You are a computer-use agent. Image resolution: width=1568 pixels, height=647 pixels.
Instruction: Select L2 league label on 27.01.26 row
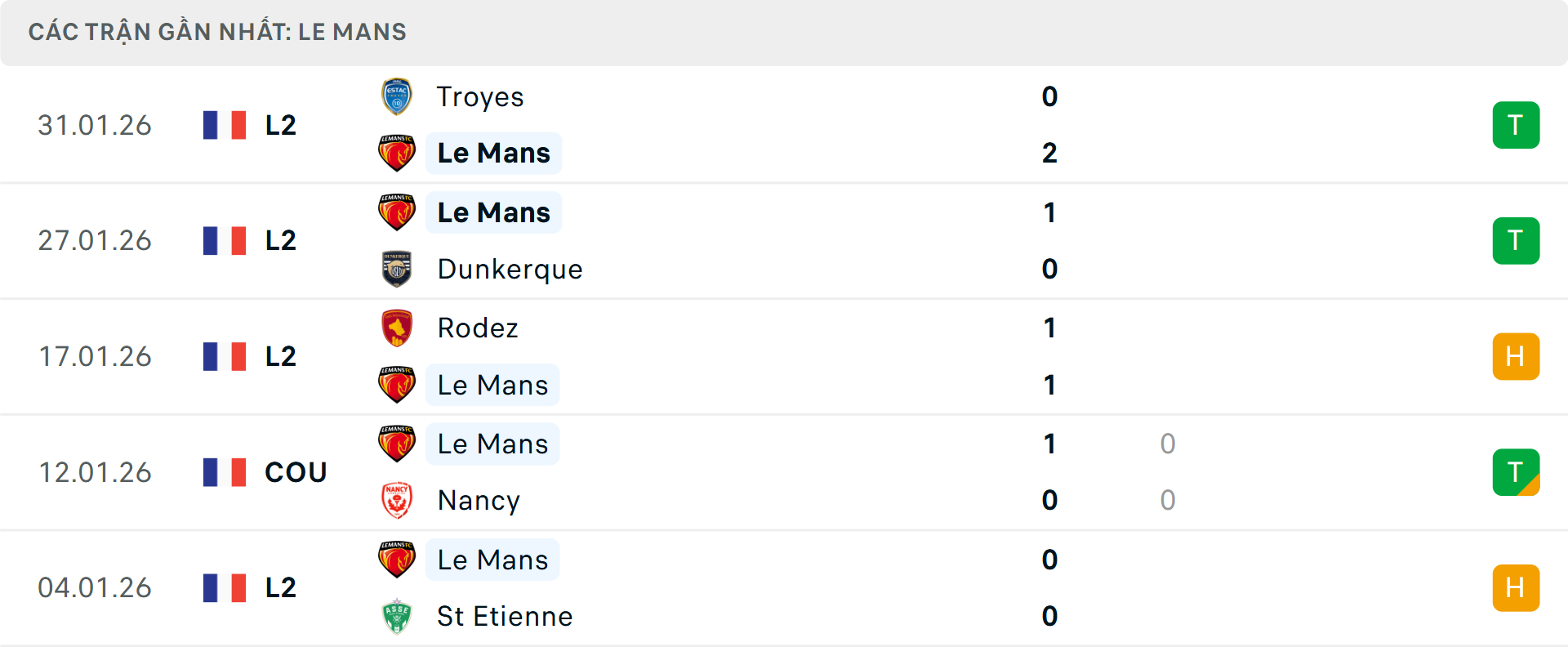pos(280,240)
